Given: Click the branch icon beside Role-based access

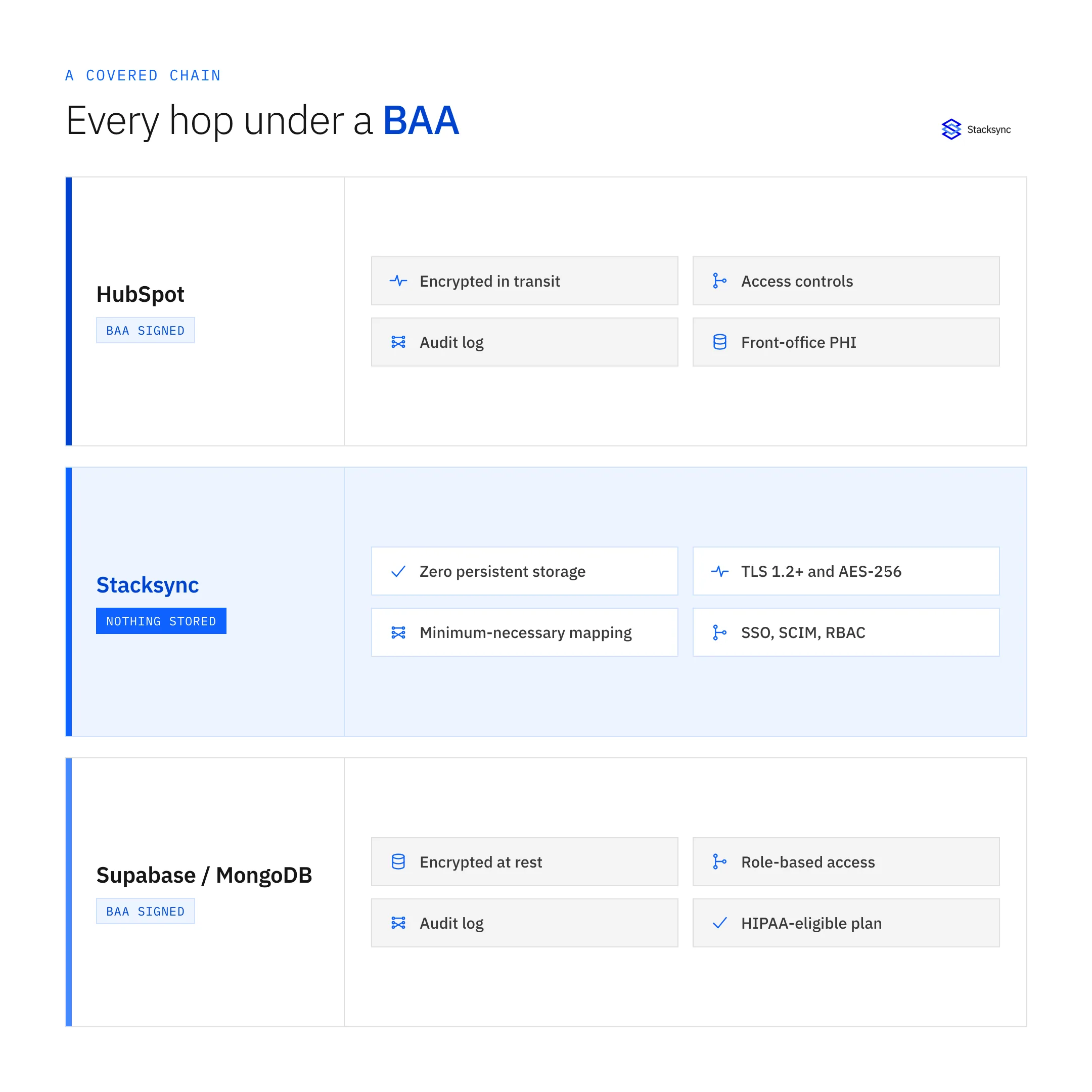Looking at the screenshot, I should pos(719,862).
